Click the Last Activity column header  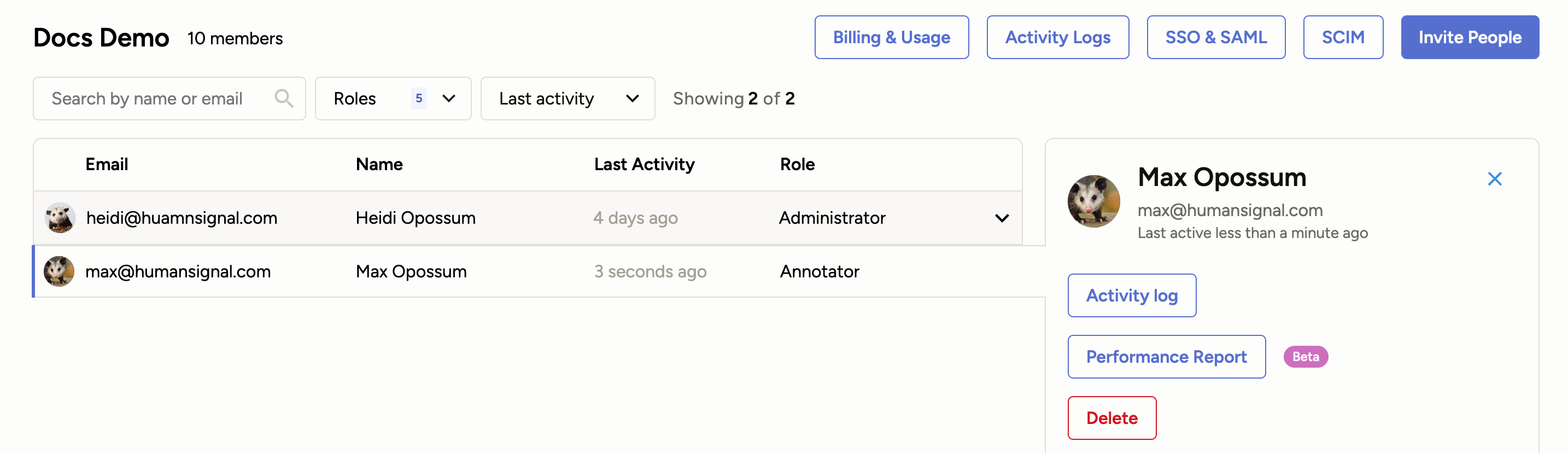coord(644,164)
